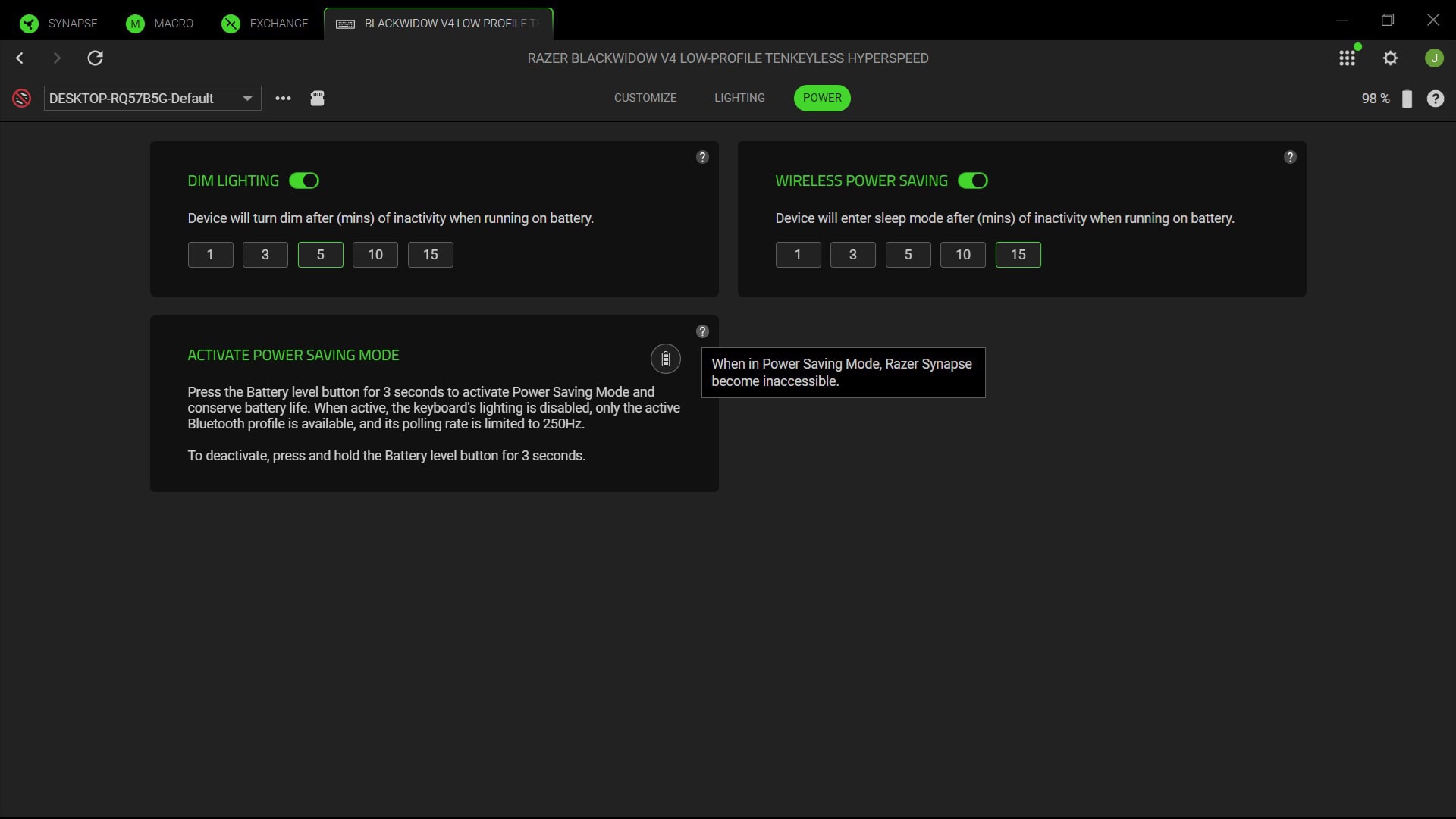Set dim lighting to 10 minutes
Screen dimensions: 1456x819
[x=375, y=255]
